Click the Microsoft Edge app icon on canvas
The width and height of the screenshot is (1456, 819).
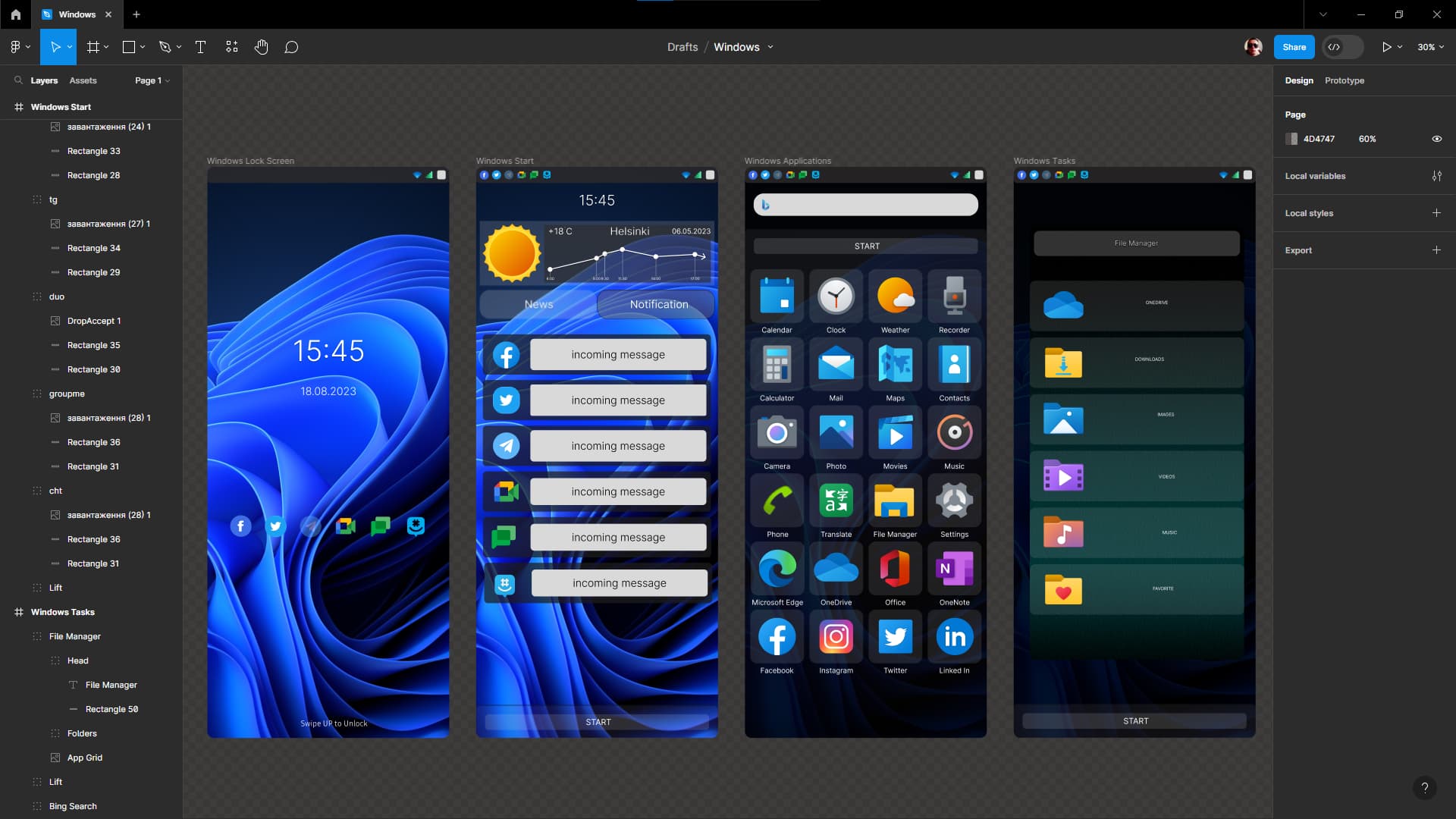pos(777,569)
